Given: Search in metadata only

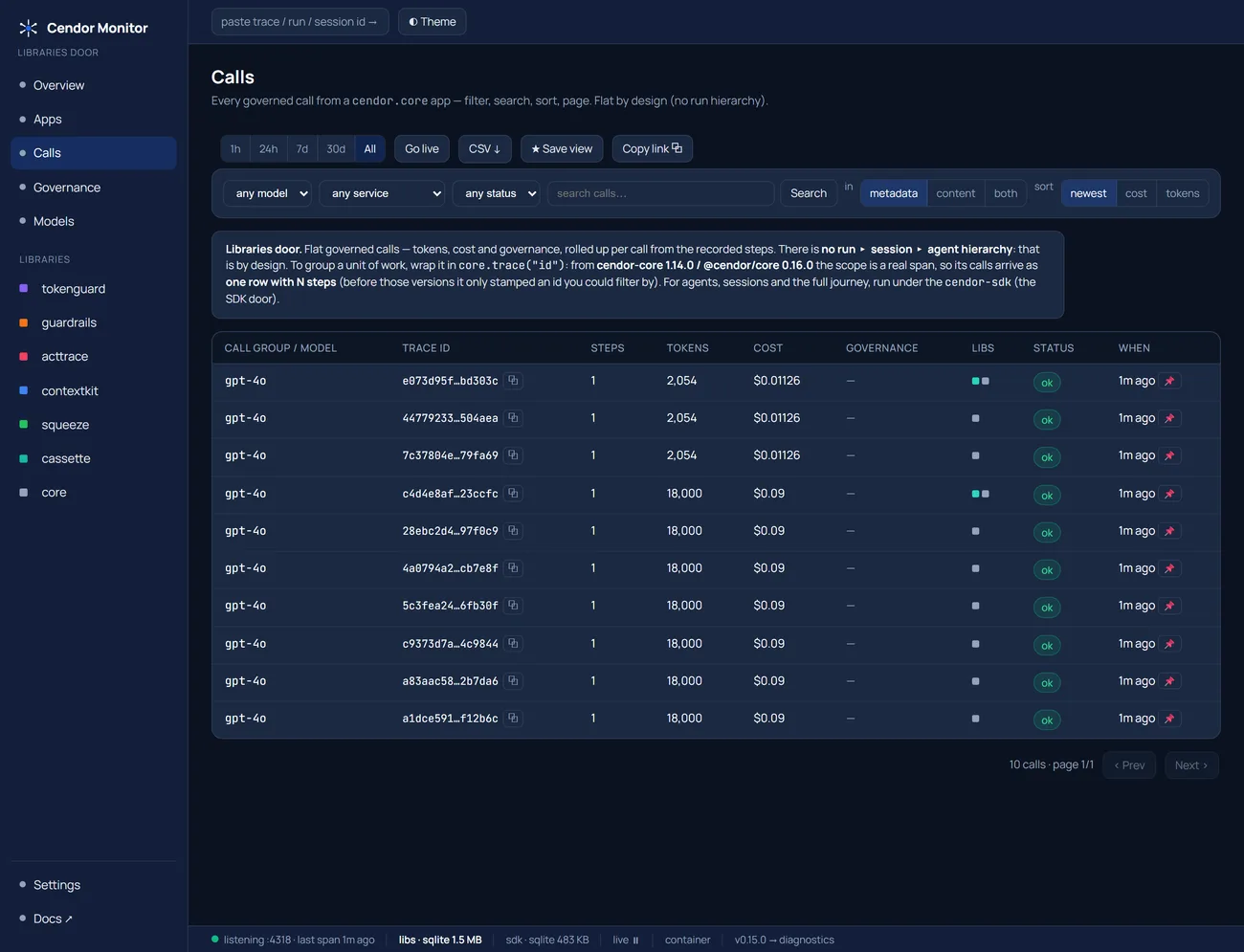Looking at the screenshot, I should click(894, 193).
